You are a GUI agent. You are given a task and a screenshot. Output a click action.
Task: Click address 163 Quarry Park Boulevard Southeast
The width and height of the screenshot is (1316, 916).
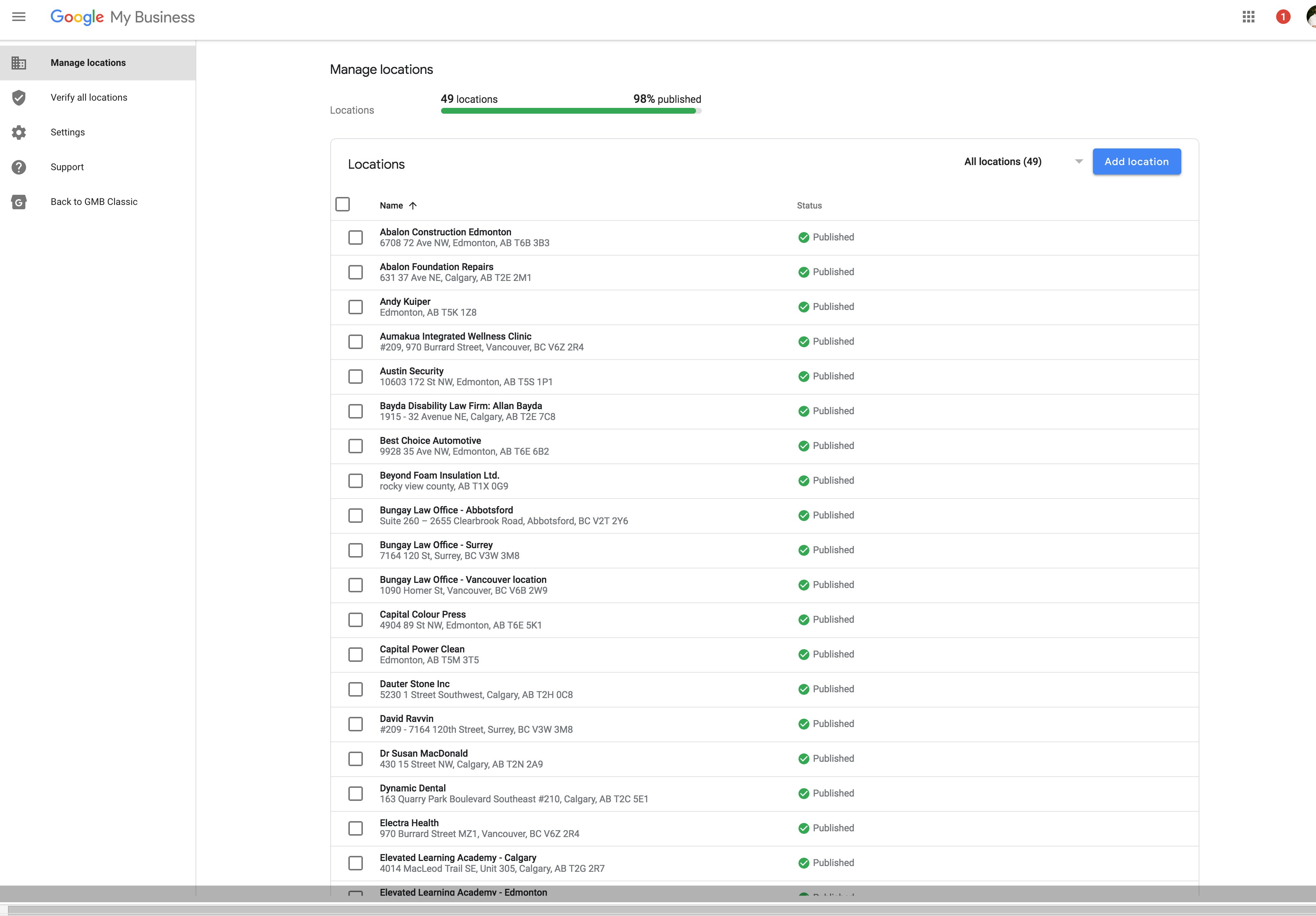pyautogui.click(x=514, y=799)
